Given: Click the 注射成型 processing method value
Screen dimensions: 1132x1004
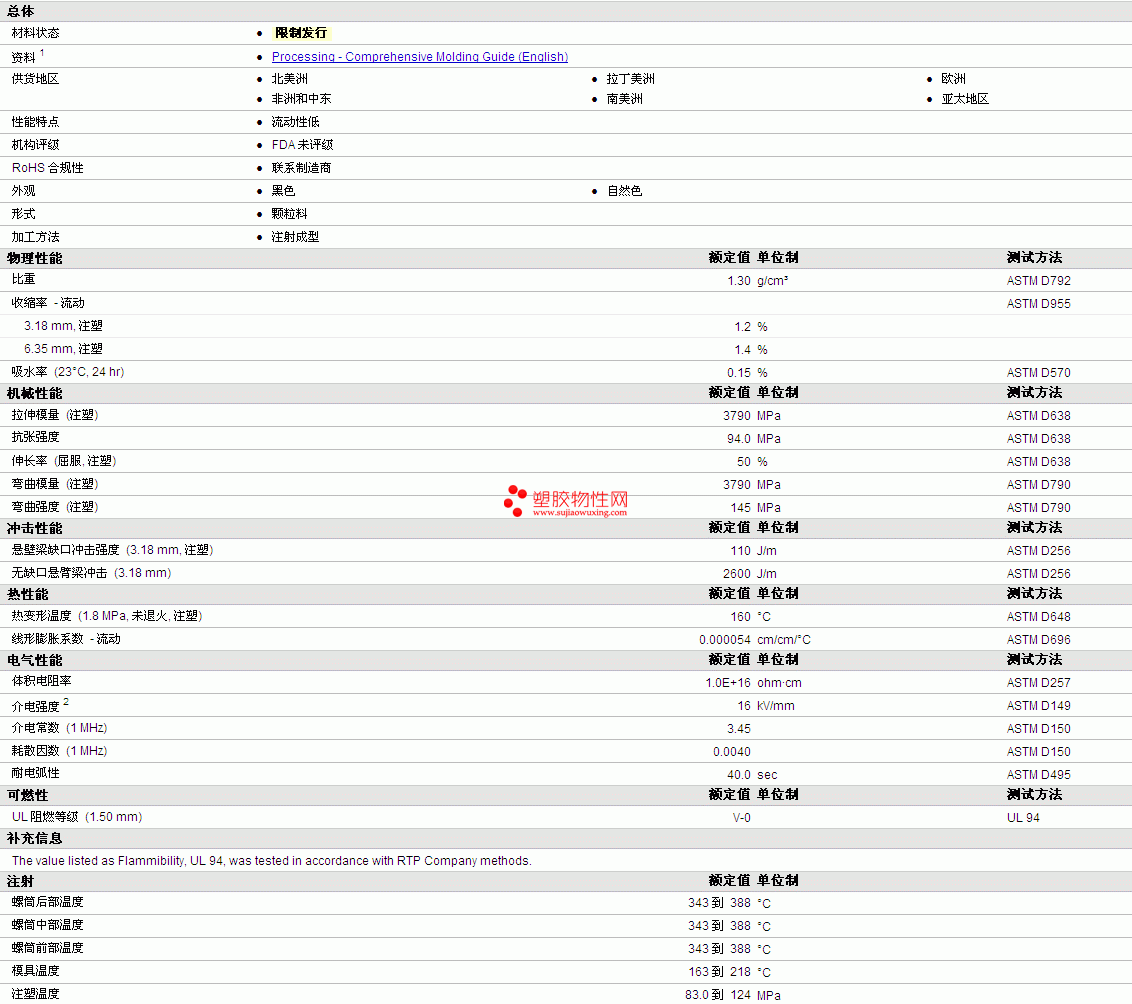Looking at the screenshot, I should (295, 237).
